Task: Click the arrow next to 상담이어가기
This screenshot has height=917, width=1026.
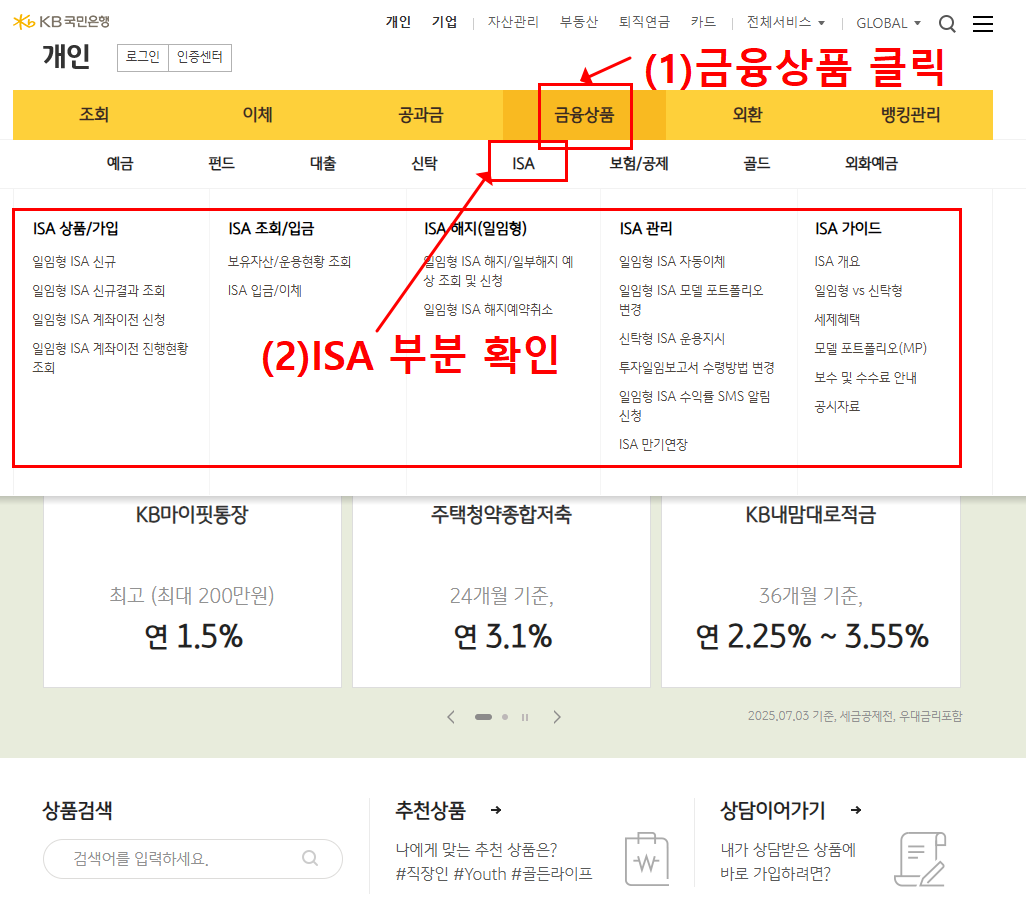Action: tap(856, 810)
